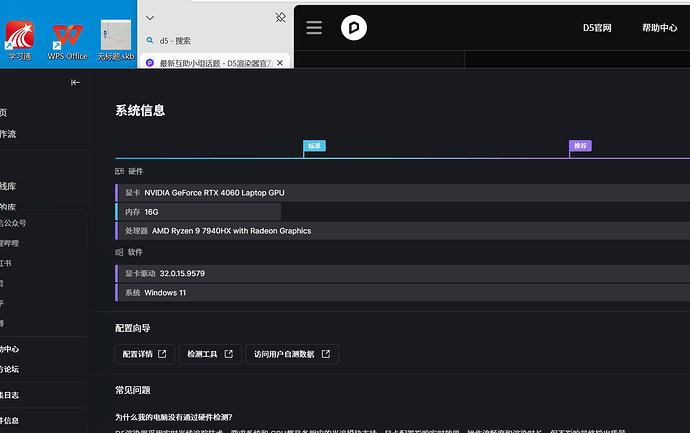Open the 检测工具 button

point(210,354)
